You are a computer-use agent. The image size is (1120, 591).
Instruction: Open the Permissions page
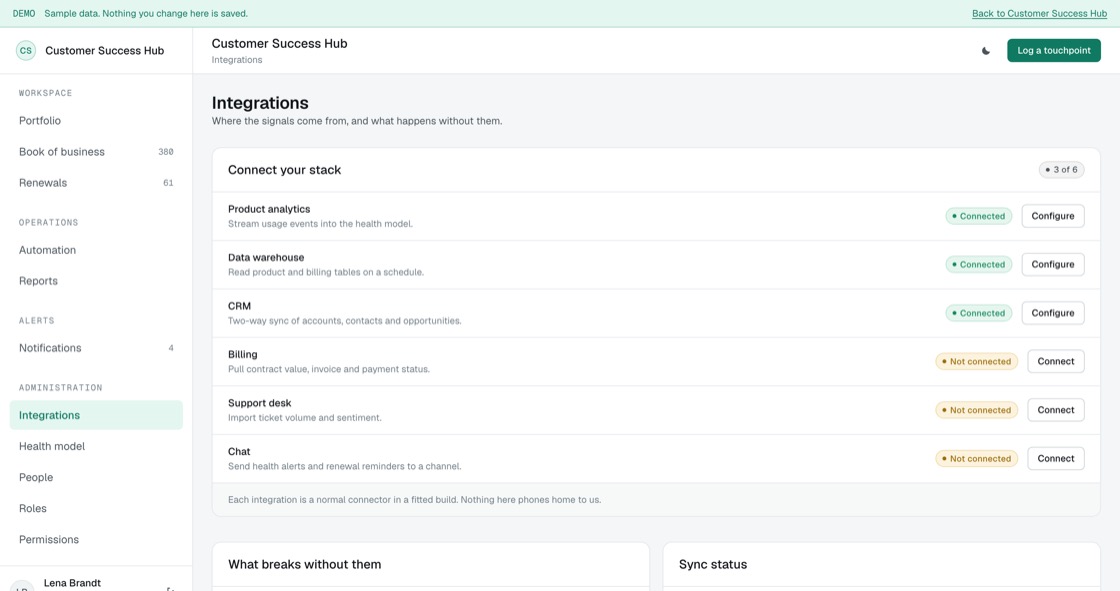coord(96,540)
